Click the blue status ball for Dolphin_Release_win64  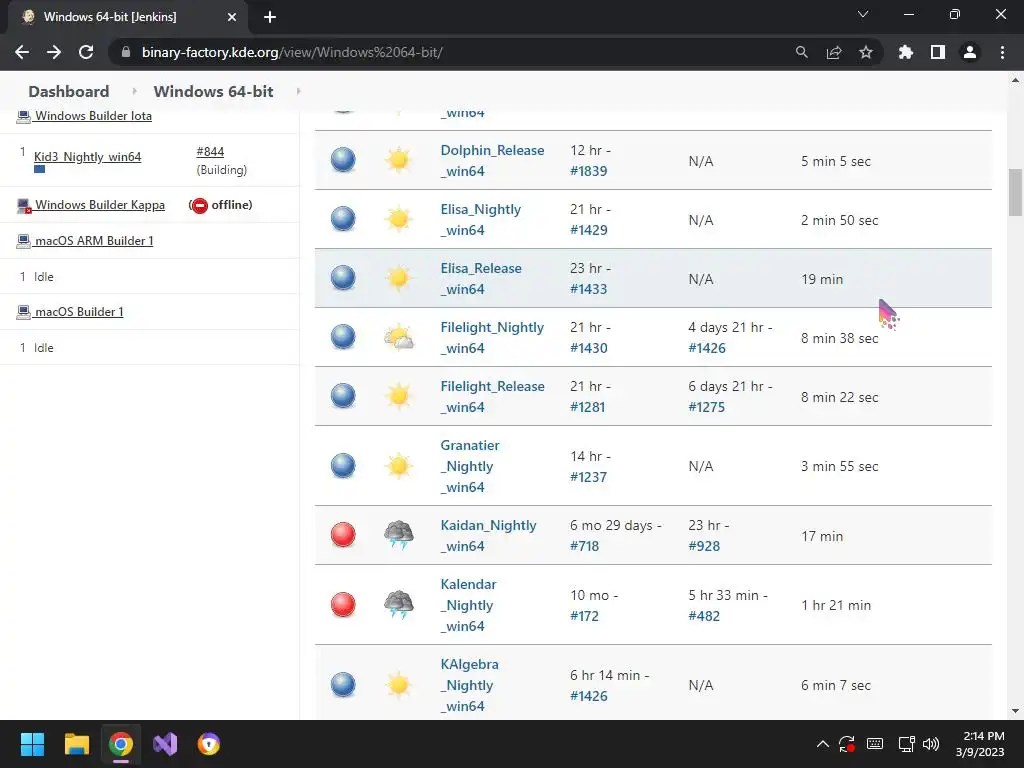pyautogui.click(x=343, y=160)
